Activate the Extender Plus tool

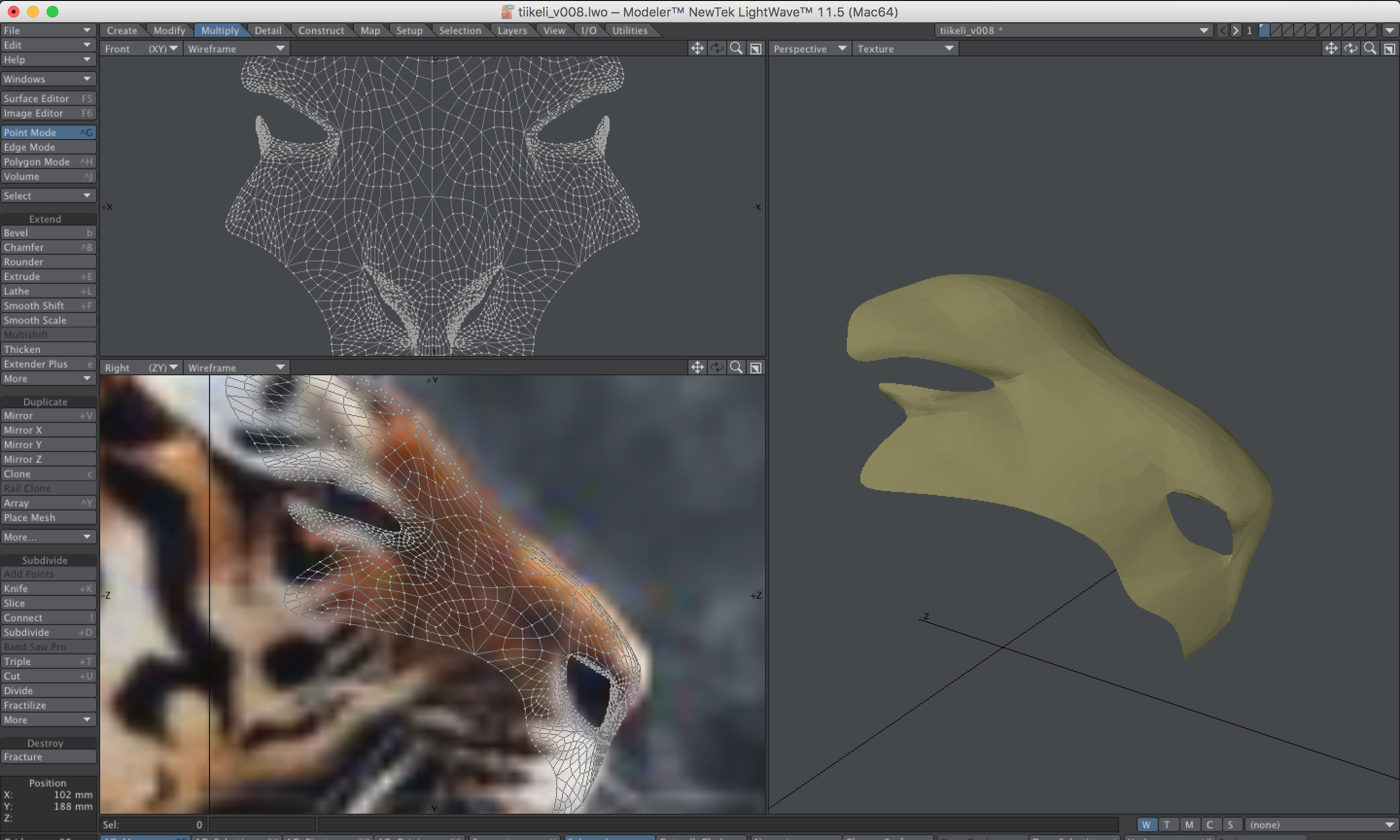(x=48, y=364)
